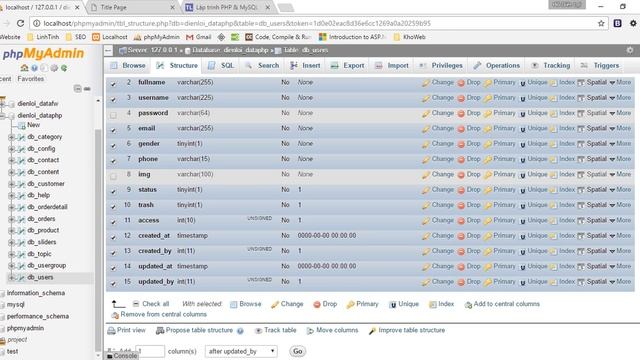Screen dimensions: 640x360
Task: Click Remove from central columns link
Action: tap(159, 315)
